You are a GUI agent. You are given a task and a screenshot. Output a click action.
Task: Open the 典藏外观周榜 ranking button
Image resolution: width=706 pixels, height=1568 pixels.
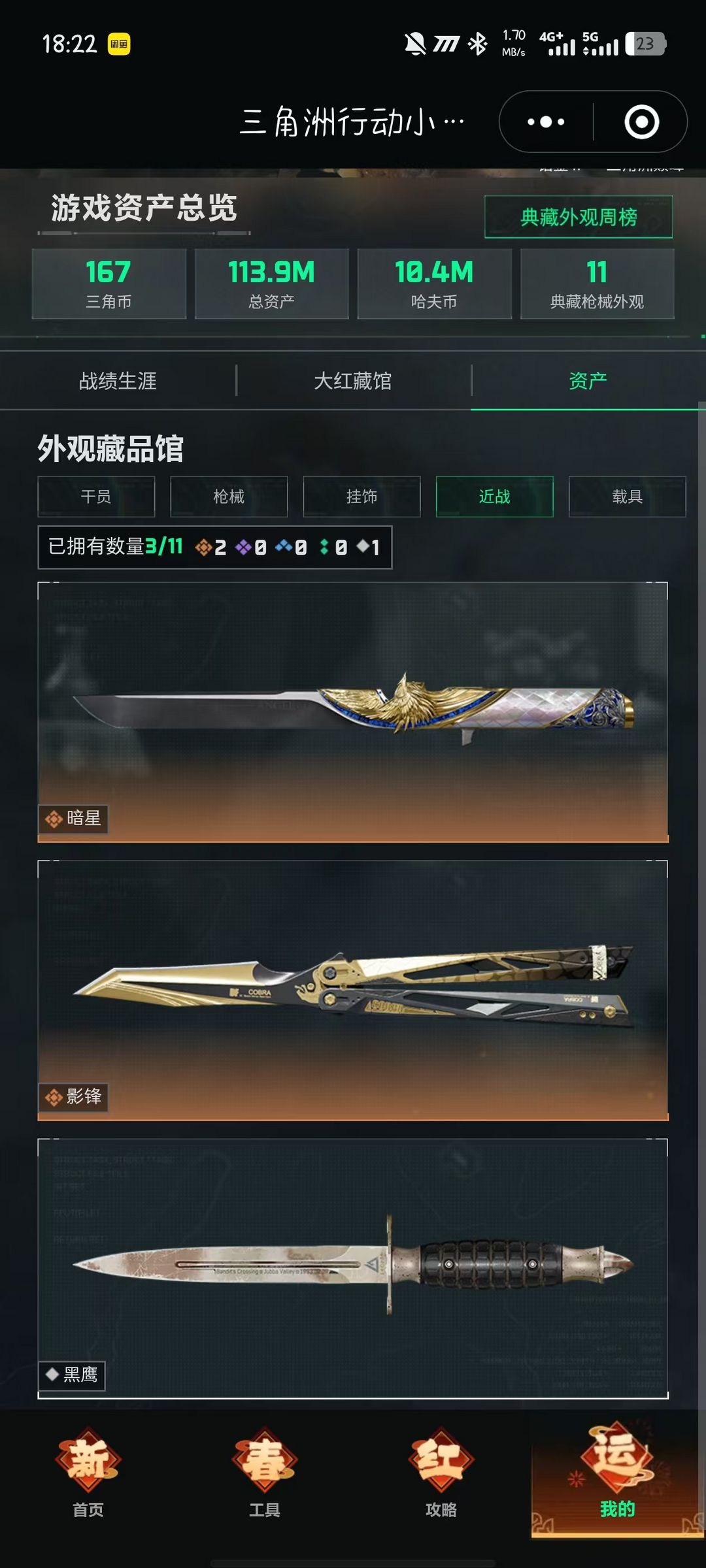[579, 217]
